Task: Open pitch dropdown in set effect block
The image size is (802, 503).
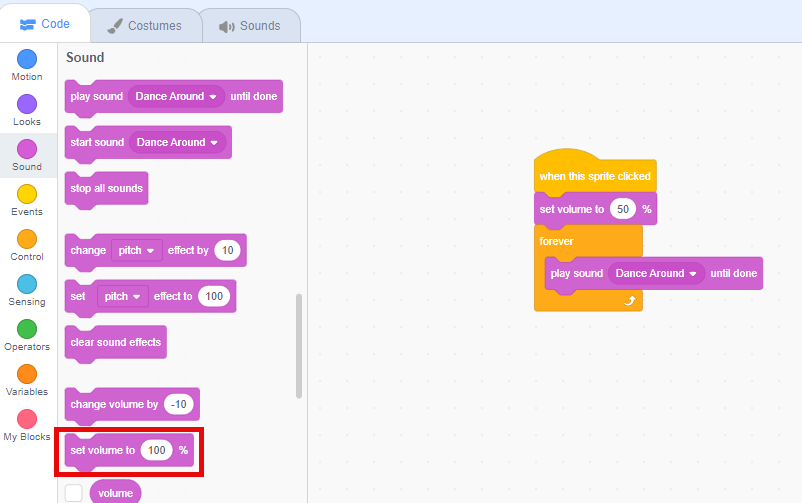Action: 137,297
